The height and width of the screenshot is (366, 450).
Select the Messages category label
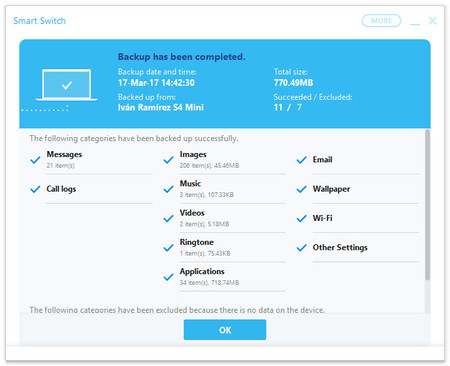[64, 154]
